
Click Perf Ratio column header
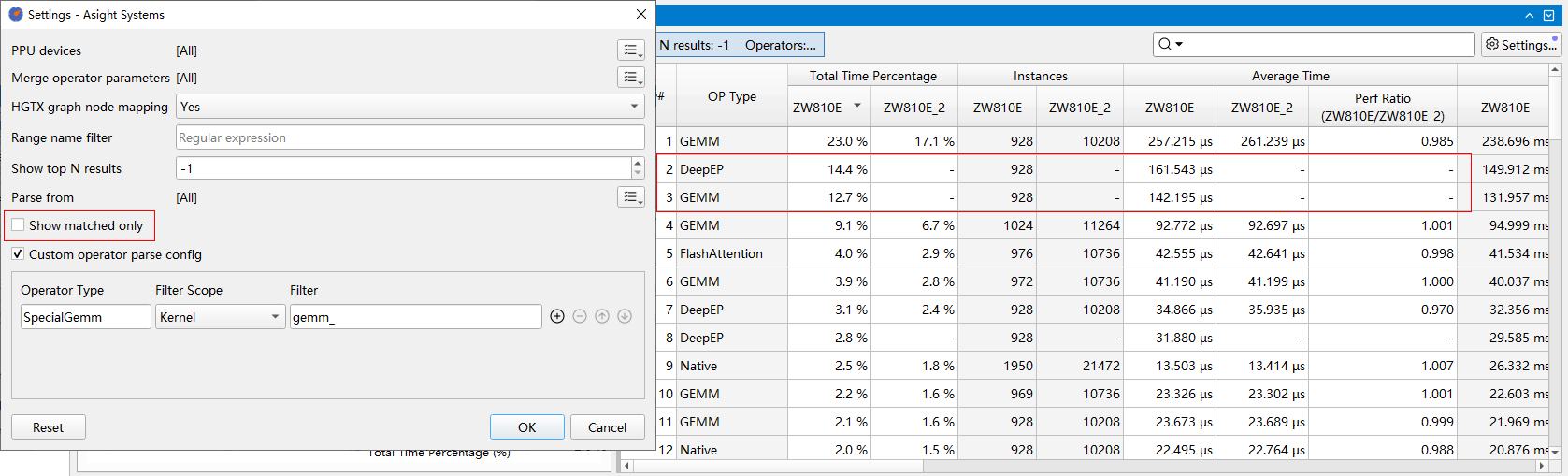pyautogui.click(x=1383, y=107)
